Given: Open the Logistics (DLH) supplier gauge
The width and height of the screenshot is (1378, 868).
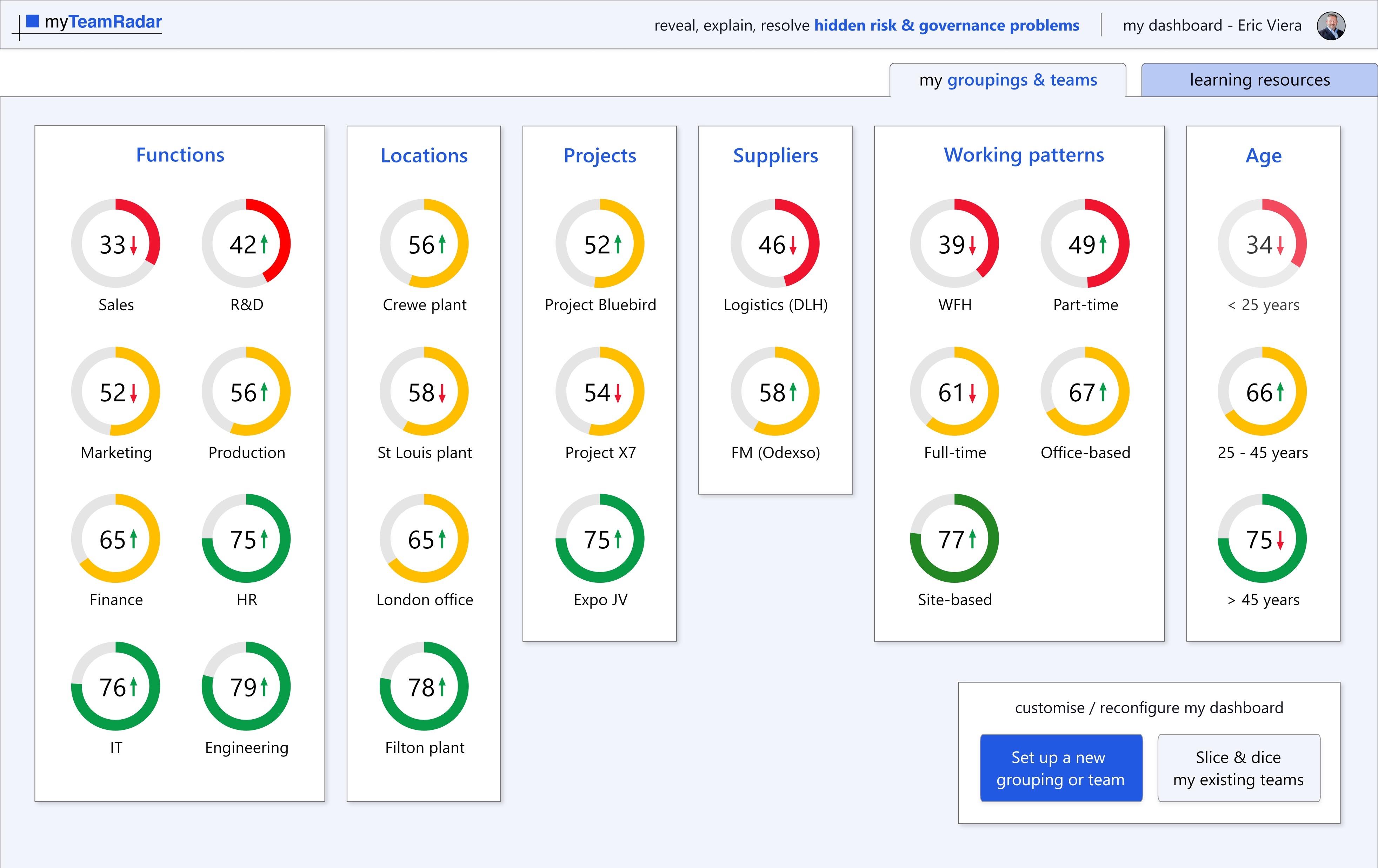Looking at the screenshot, I should pos(775,244).
